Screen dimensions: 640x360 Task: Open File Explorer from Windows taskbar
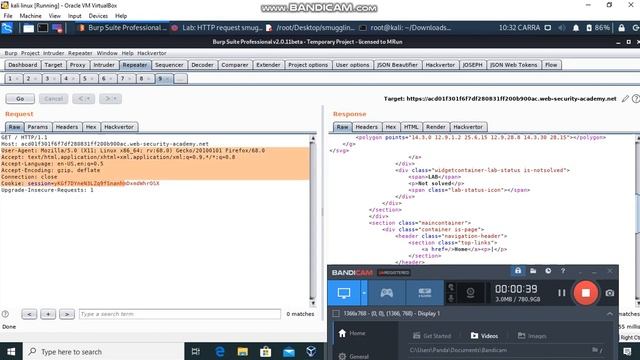(242, 351)
